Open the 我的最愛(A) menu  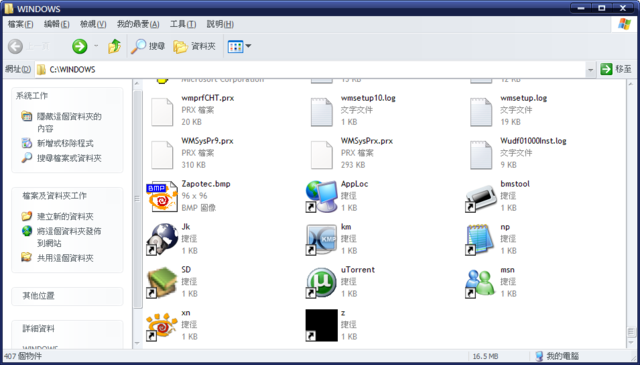[138, 24]
